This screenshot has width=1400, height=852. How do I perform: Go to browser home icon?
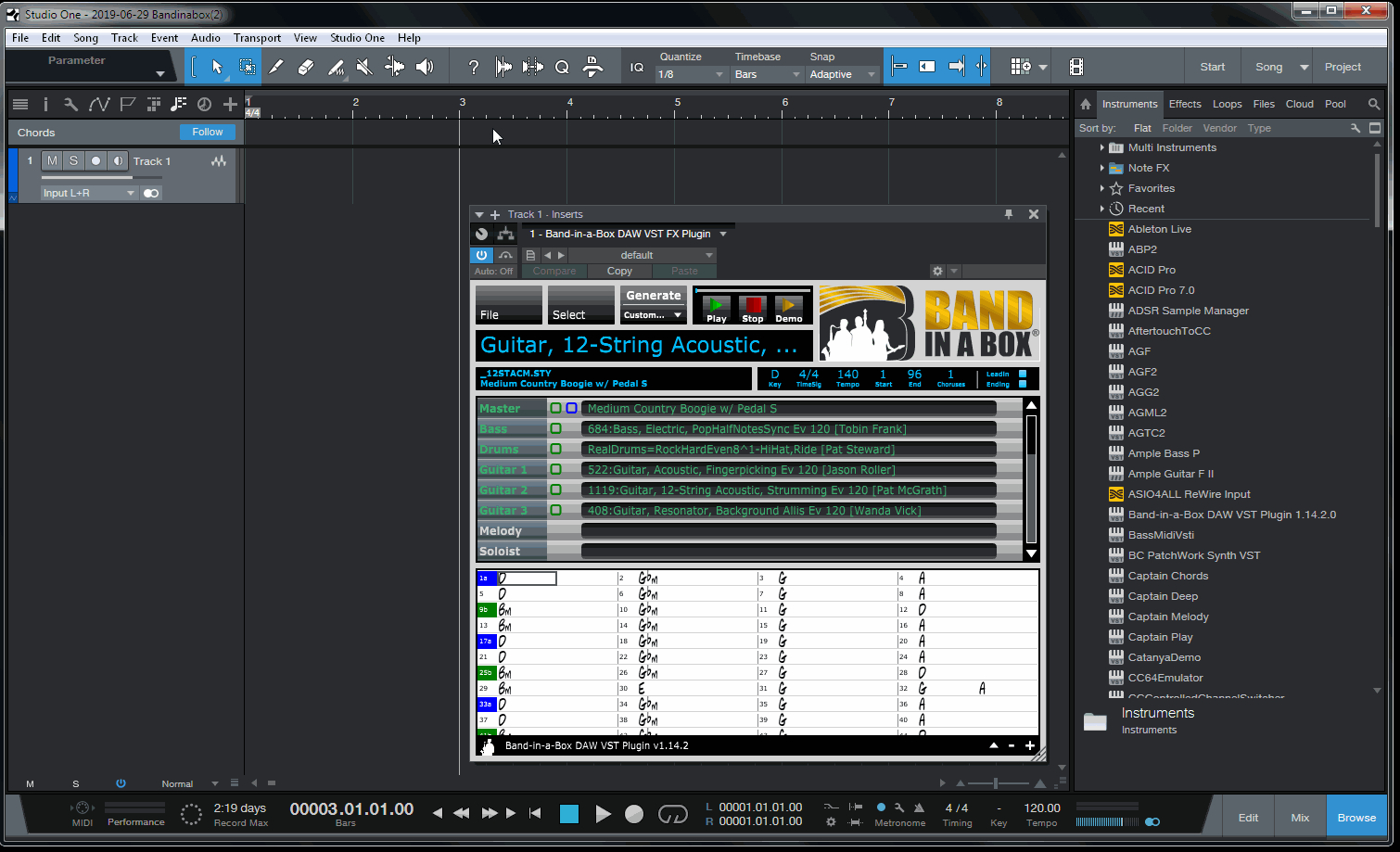click(x=1086, y=104)
